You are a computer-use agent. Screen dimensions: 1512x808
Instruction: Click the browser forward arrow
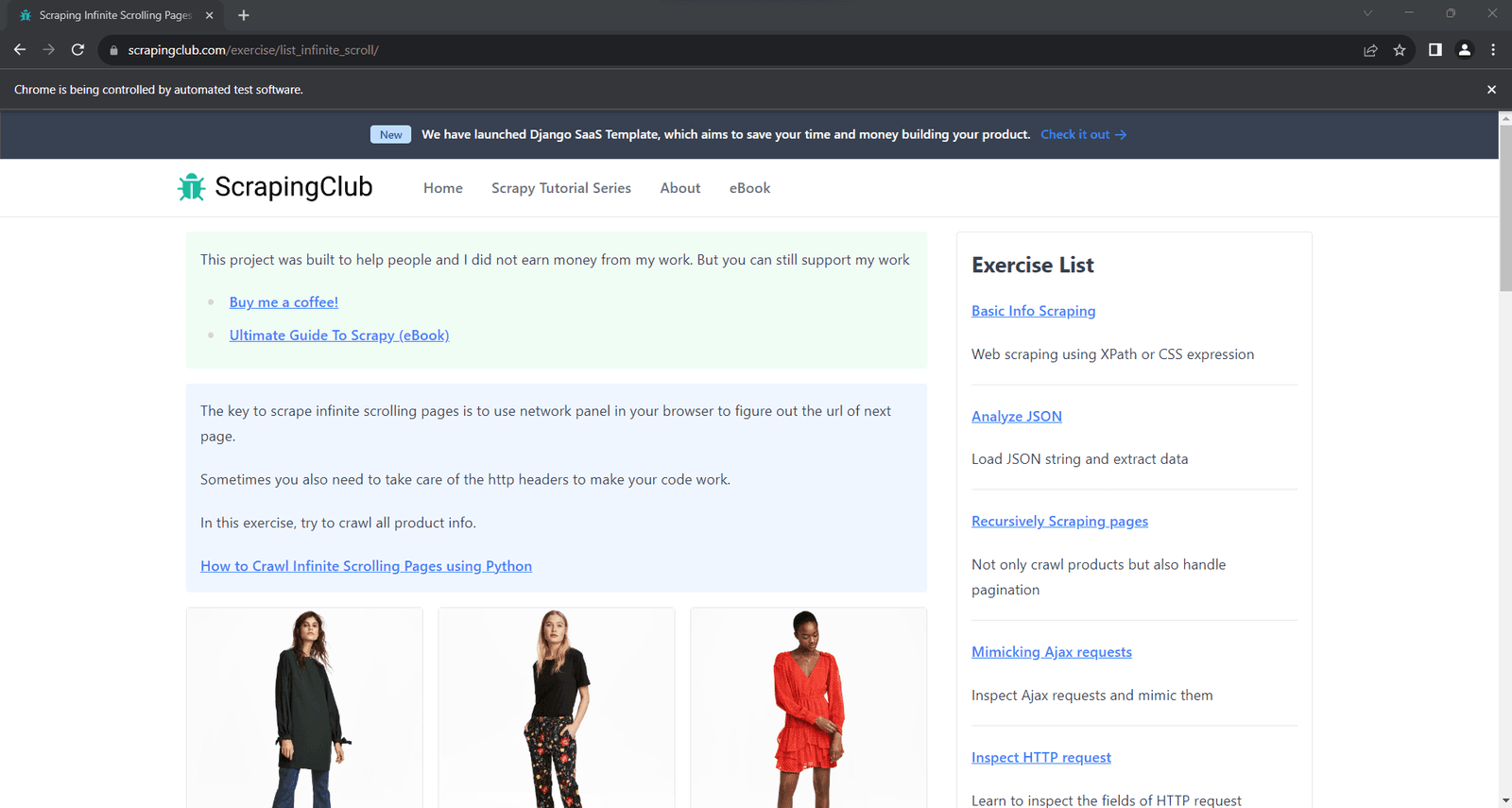(x=49, y=50)
